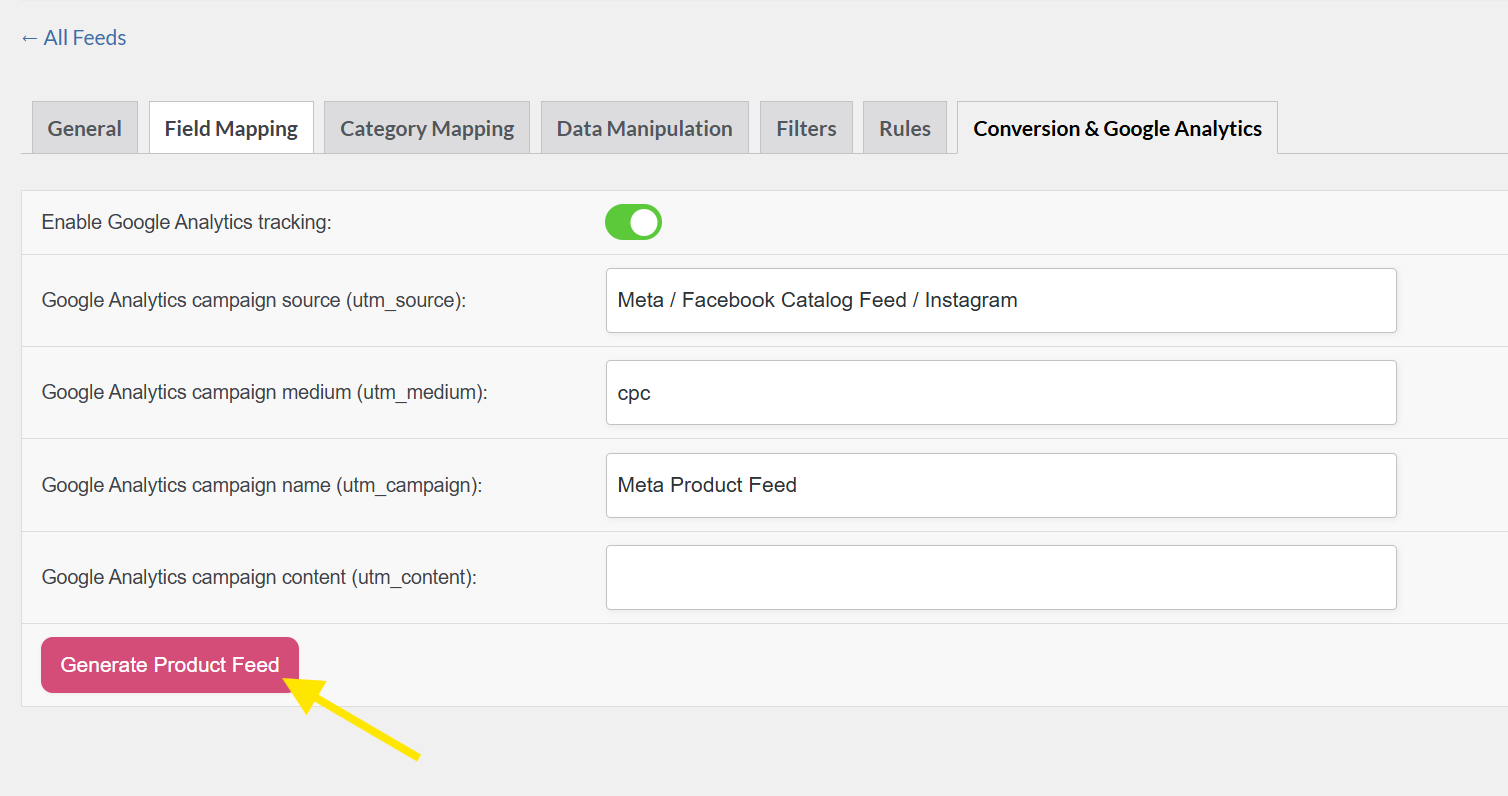Switch to the Rules tab
Screen dimensions: 1508x796
tap(905, 129)
